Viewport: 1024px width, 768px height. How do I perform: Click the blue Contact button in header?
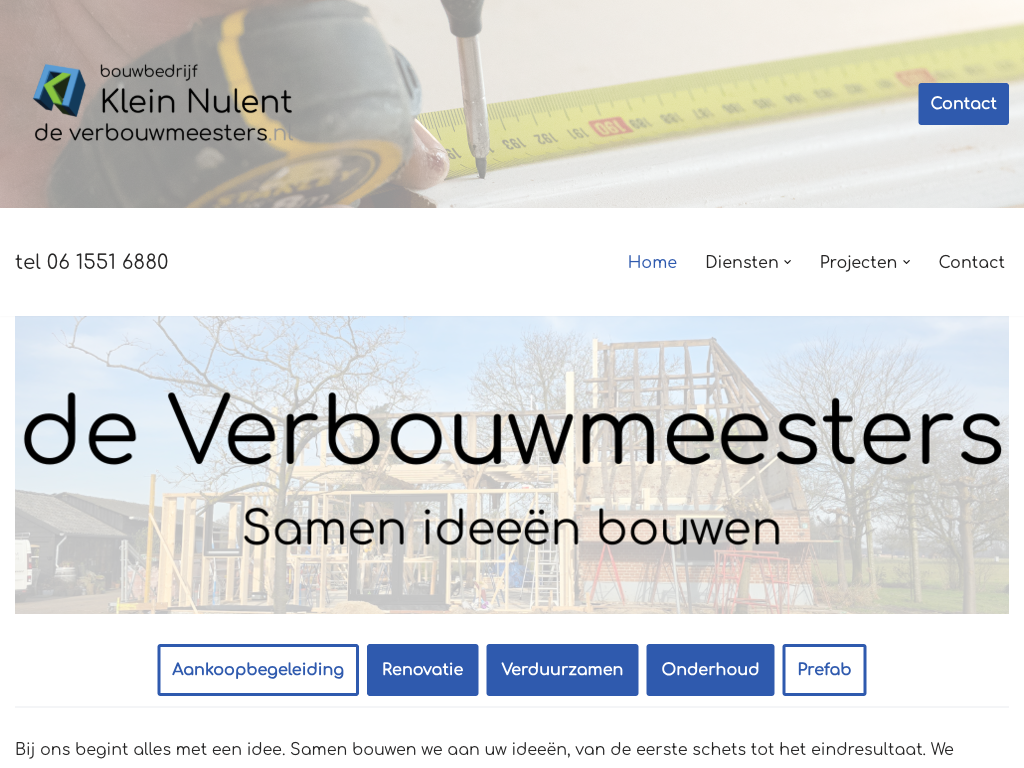tap(963, 103)
